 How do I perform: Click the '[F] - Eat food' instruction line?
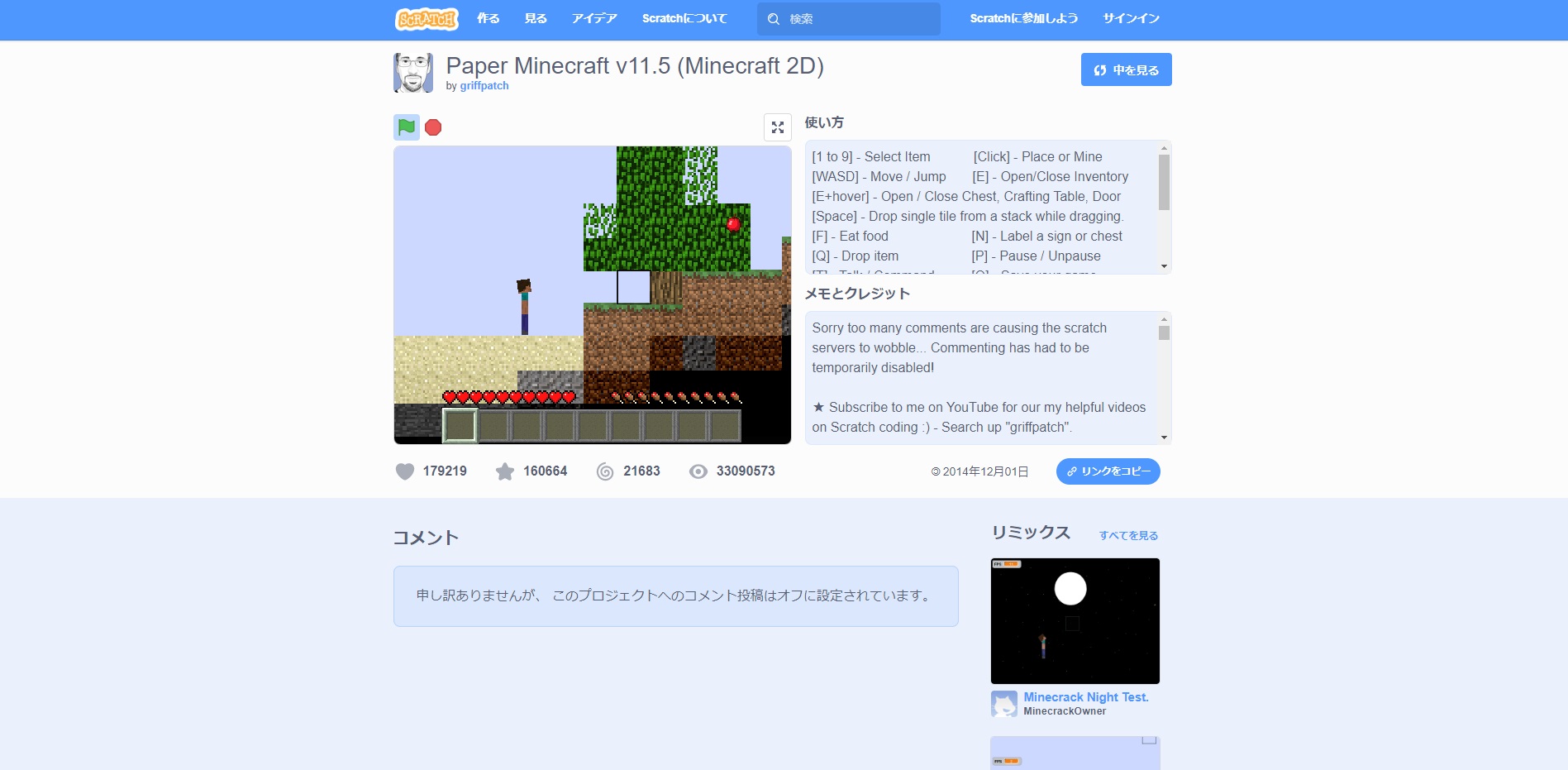pyautogui.click(x=850, y=237)
